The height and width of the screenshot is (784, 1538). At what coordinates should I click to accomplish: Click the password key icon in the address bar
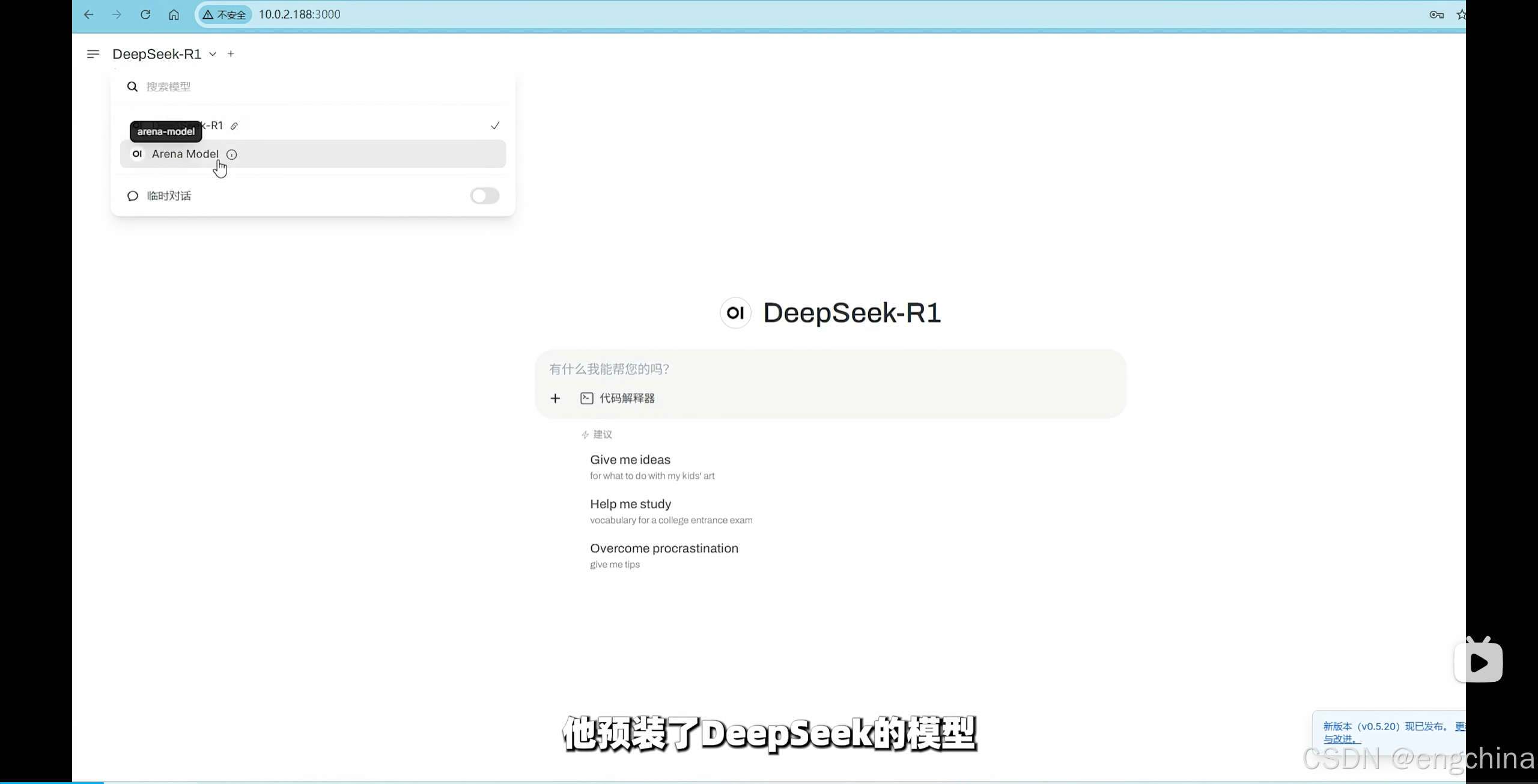click(1436, 14)
